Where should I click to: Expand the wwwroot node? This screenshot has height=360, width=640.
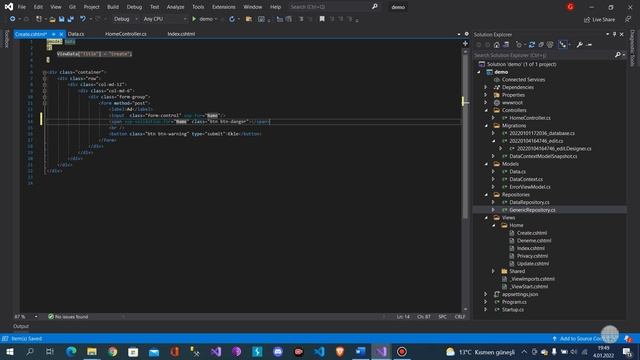(x=486, y=103)
